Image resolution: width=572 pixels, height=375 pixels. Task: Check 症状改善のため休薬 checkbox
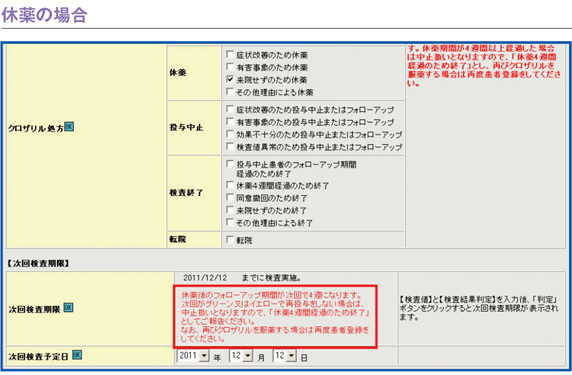point(230,54)
